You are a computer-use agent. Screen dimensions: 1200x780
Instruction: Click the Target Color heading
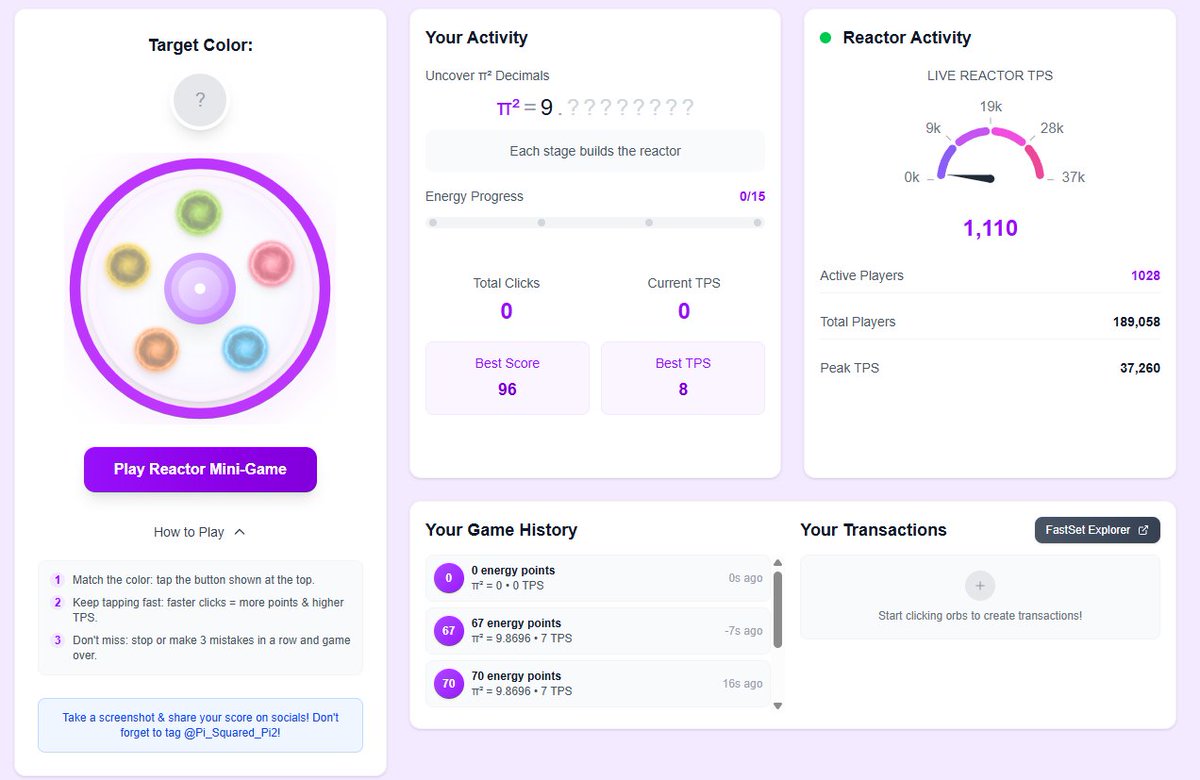pyautogui.click(x=200, y=45)
